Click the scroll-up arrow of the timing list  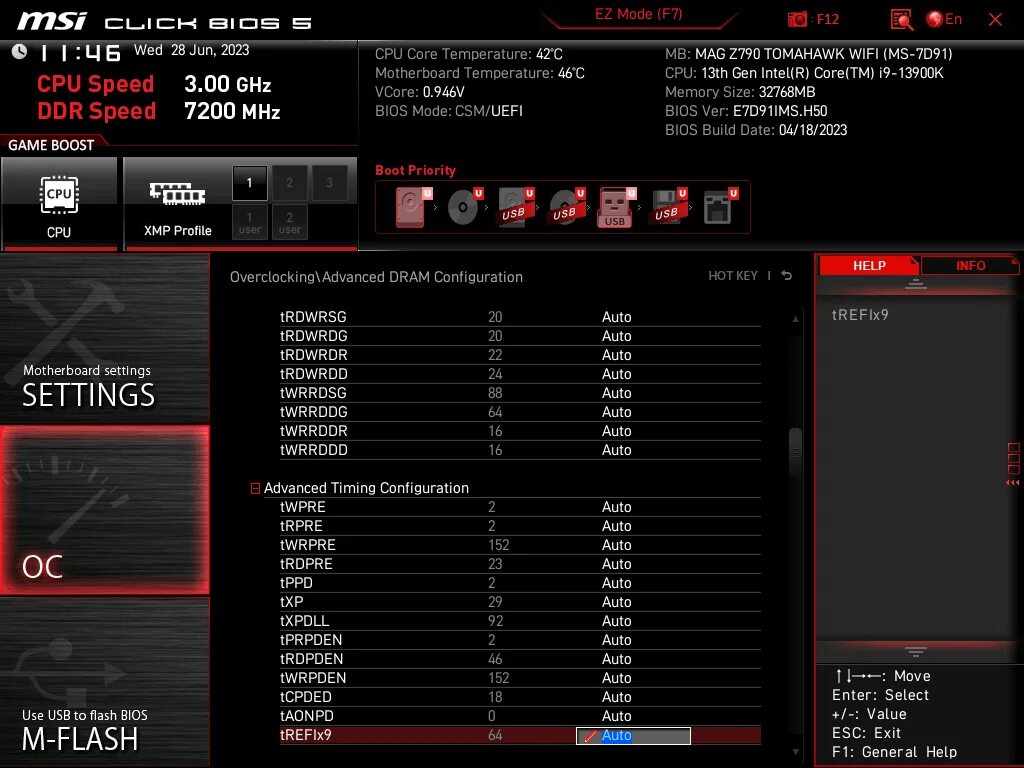coord(795,319)
